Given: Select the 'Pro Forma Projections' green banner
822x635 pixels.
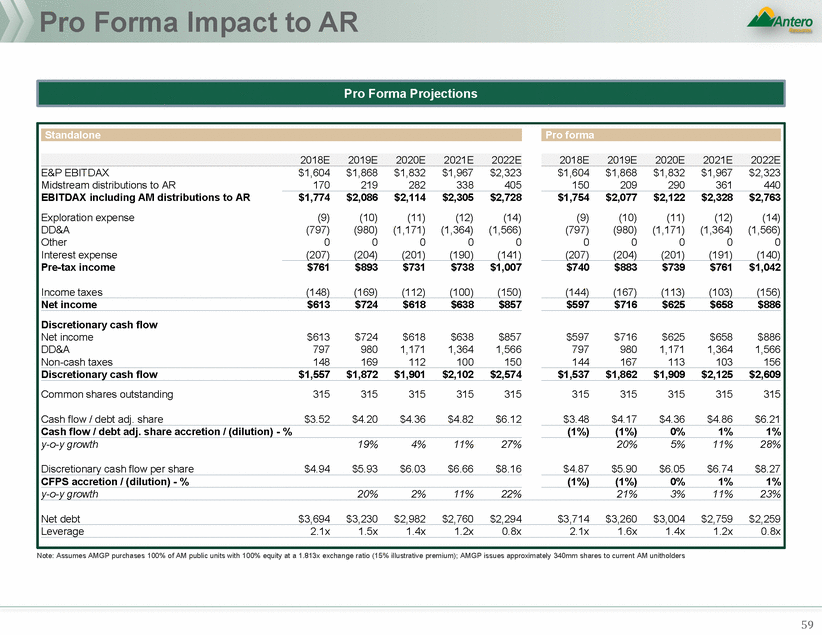Looking at the screenshot, I should [x=410, y=94].
